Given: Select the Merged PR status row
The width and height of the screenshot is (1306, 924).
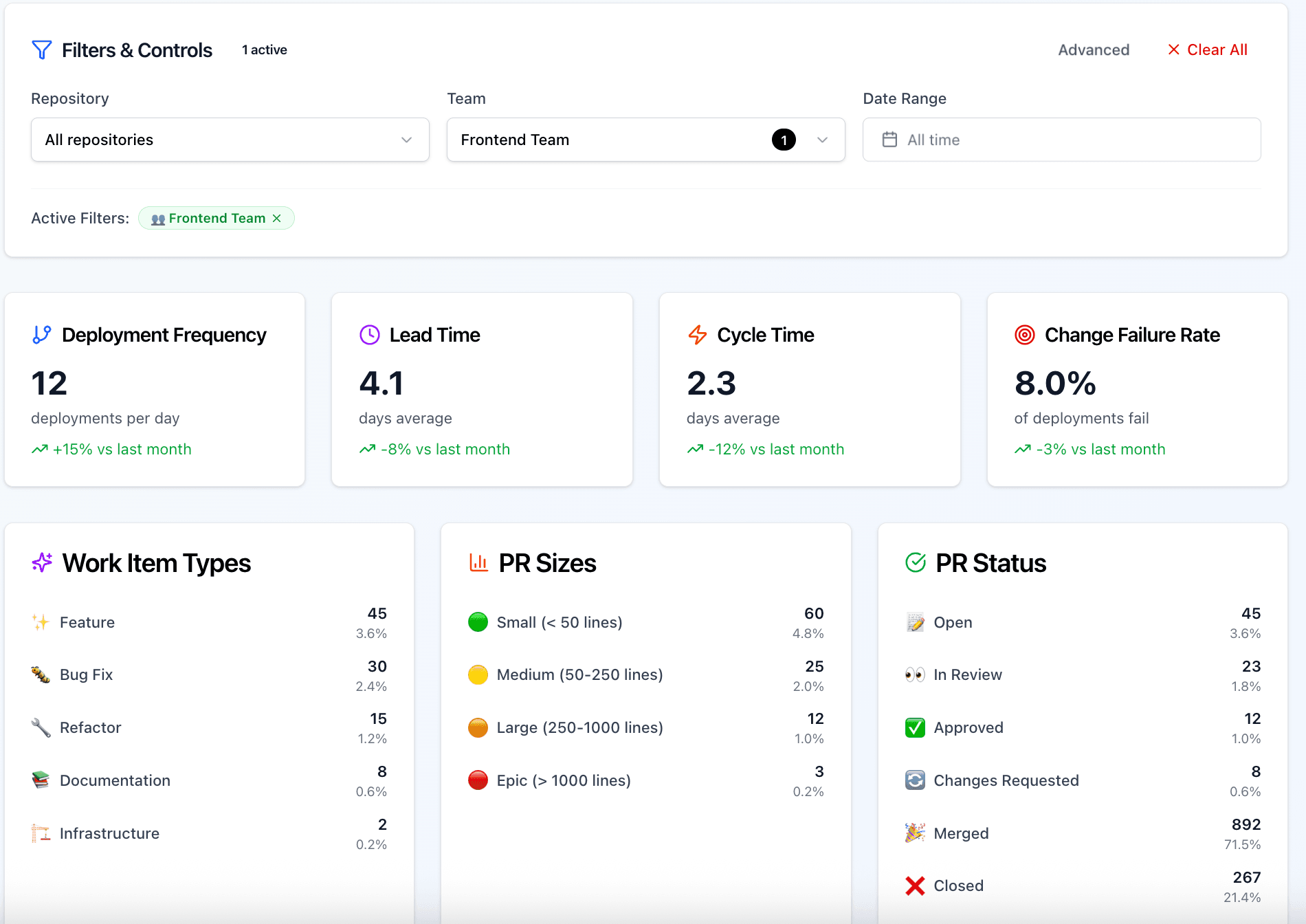Looking at the screenshot, I should [x=1082, y=833].
